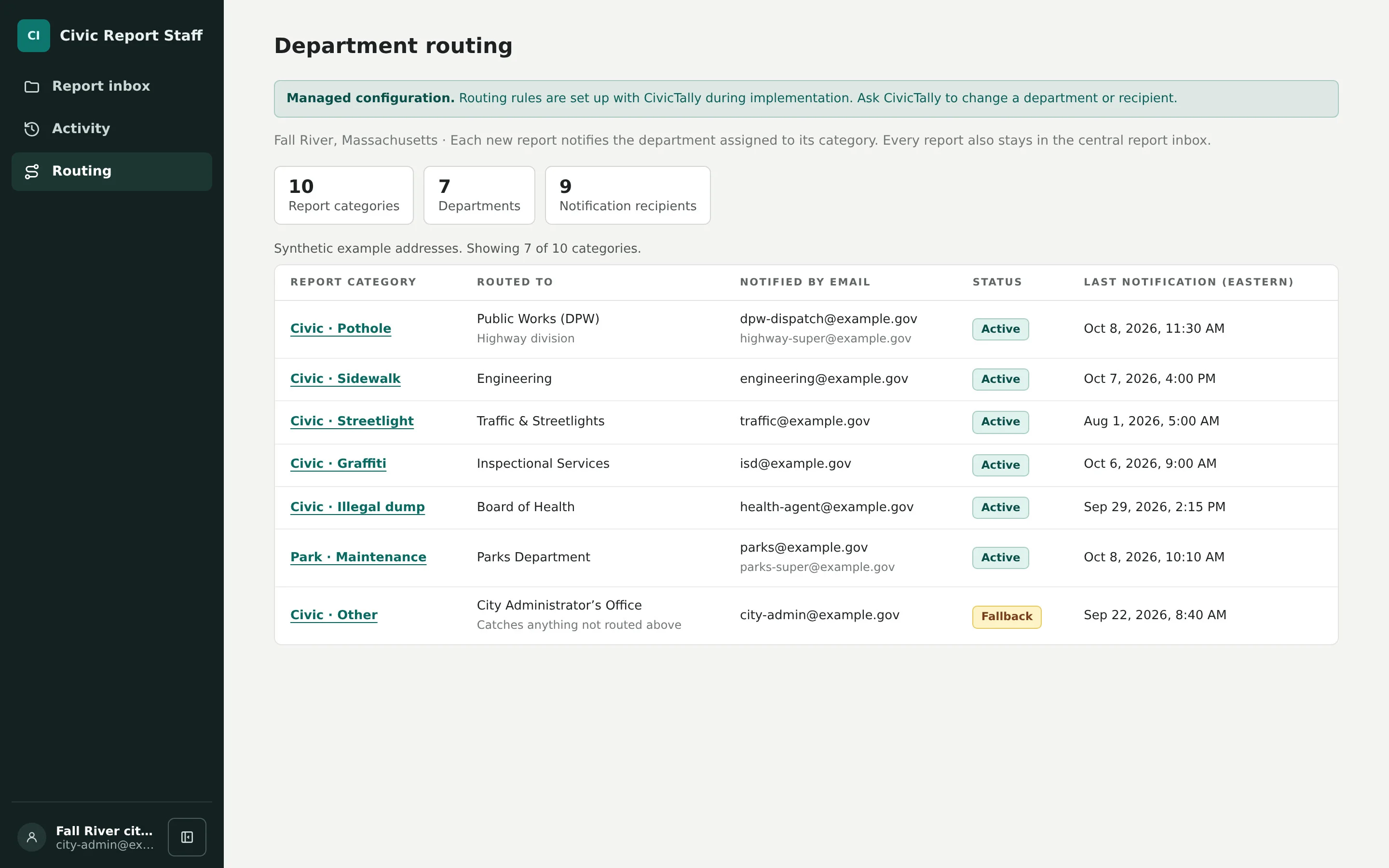Screen dimensions: 1389x868
Task: Click Sep 22, 2026, 8:40 AM timestamp
Action: pyautogui.click(x=1155, y=615)
